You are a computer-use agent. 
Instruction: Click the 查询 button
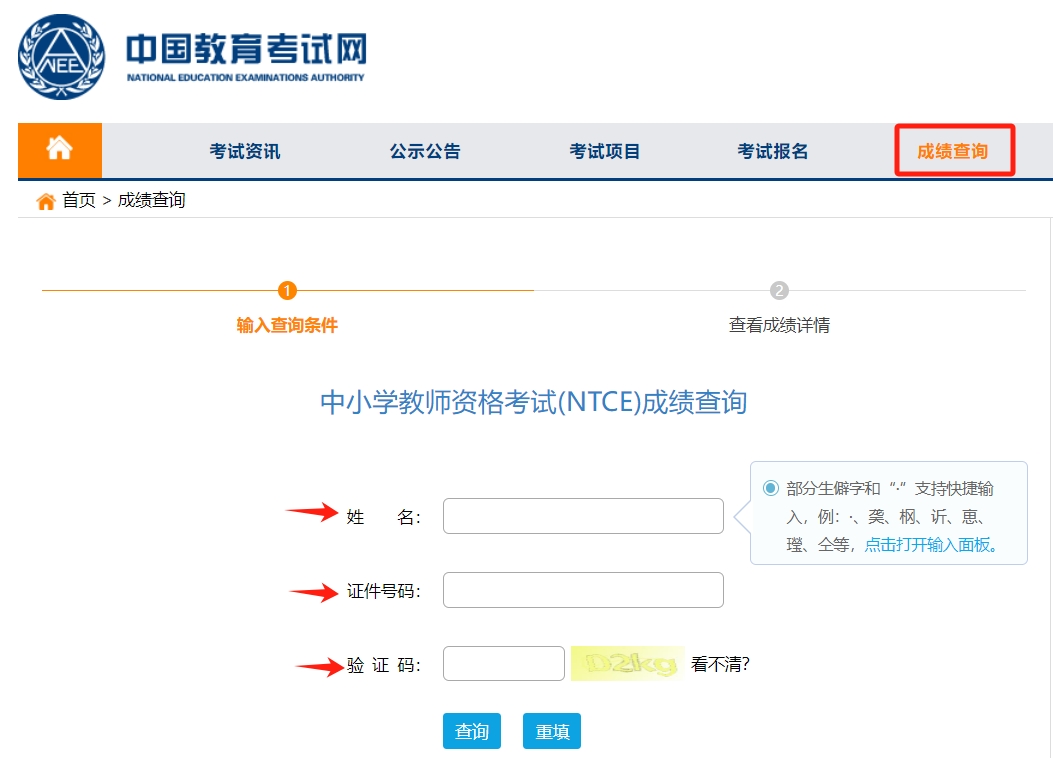coord(471,731)
